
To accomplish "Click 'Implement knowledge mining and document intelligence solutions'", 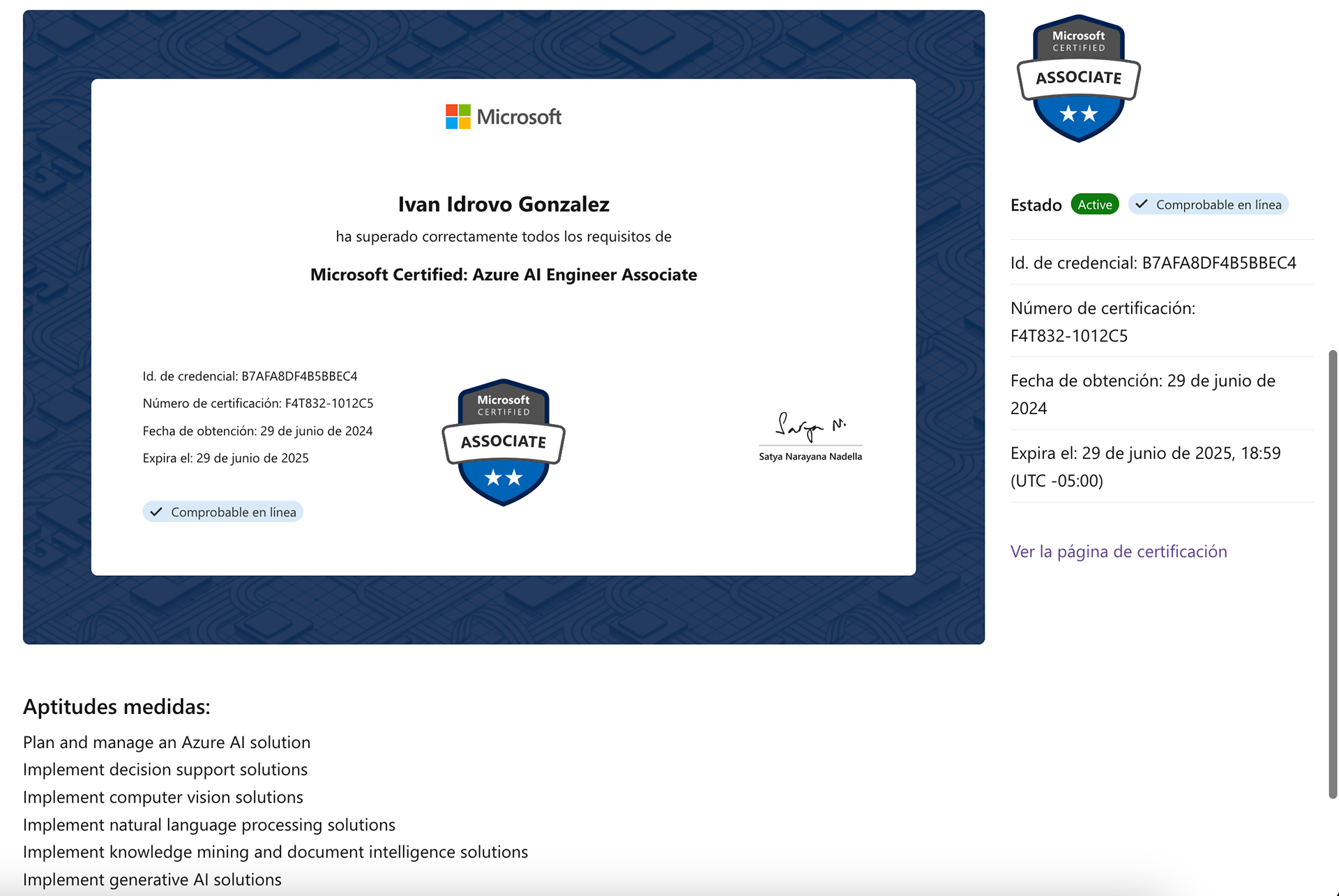I will (x=275, y=852).
